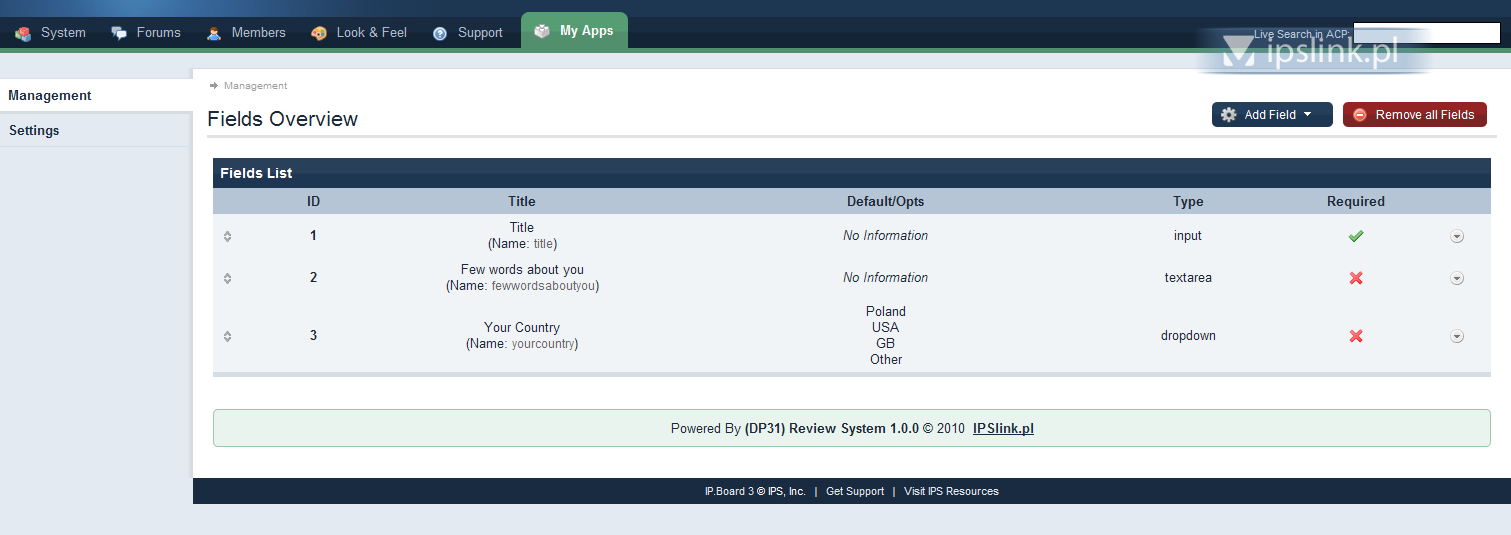The width and height of the screenshot is (1511, 535).
Task: Focus the Live Search in ACP field
Action: (1426, 33)
